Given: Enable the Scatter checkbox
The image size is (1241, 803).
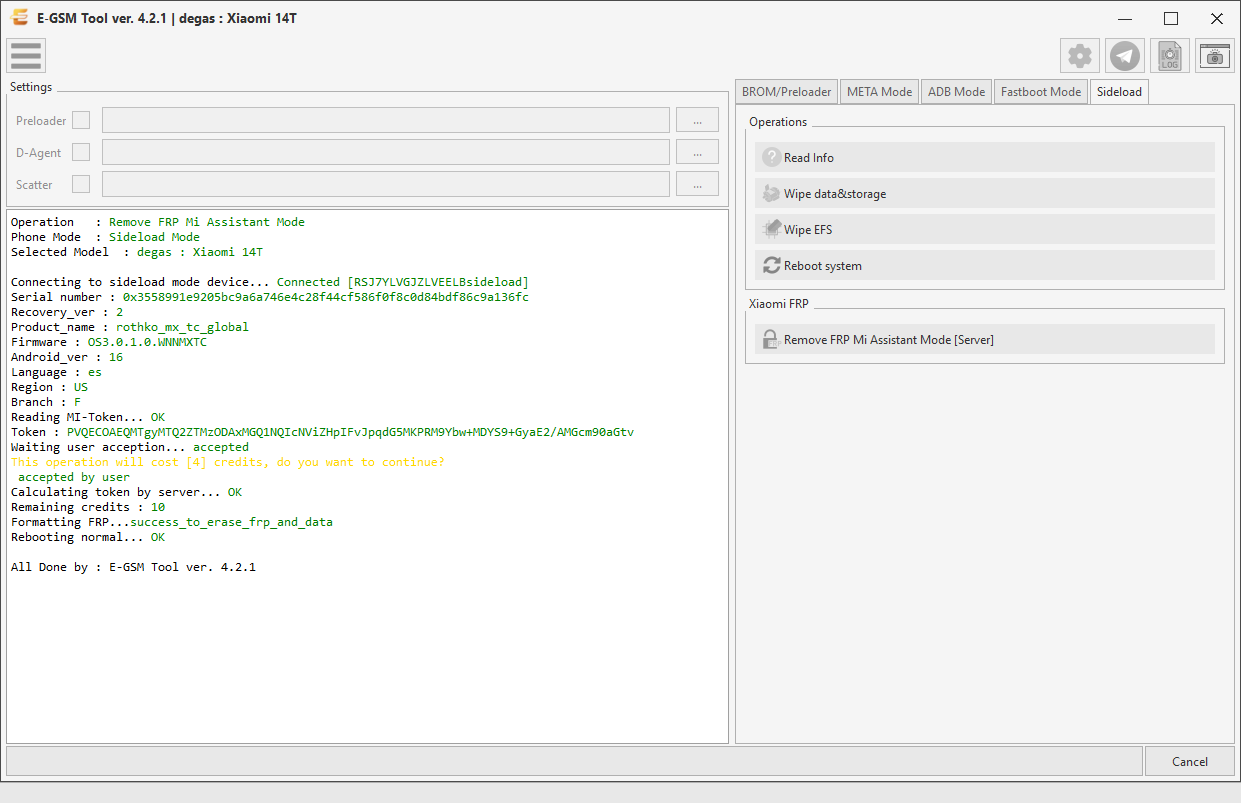Looking at the screenshot, I should point(81,184).
